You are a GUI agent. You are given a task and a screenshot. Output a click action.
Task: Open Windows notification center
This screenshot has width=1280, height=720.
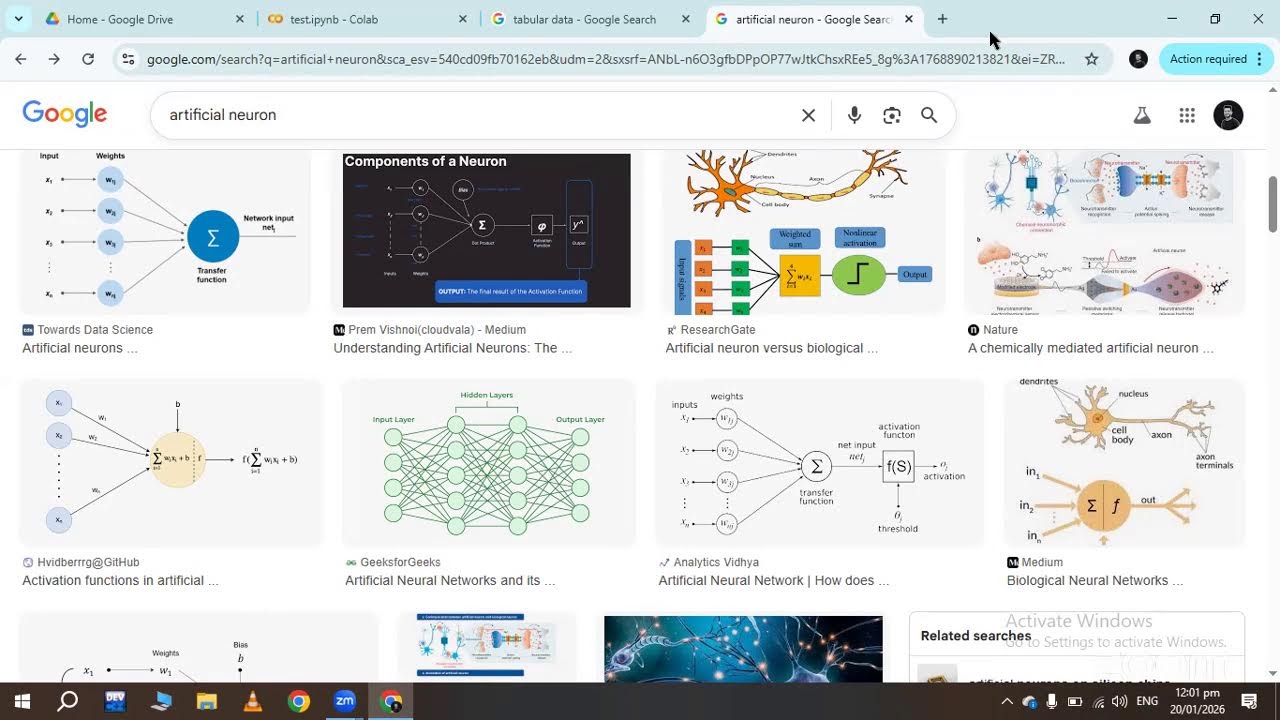1249,701
